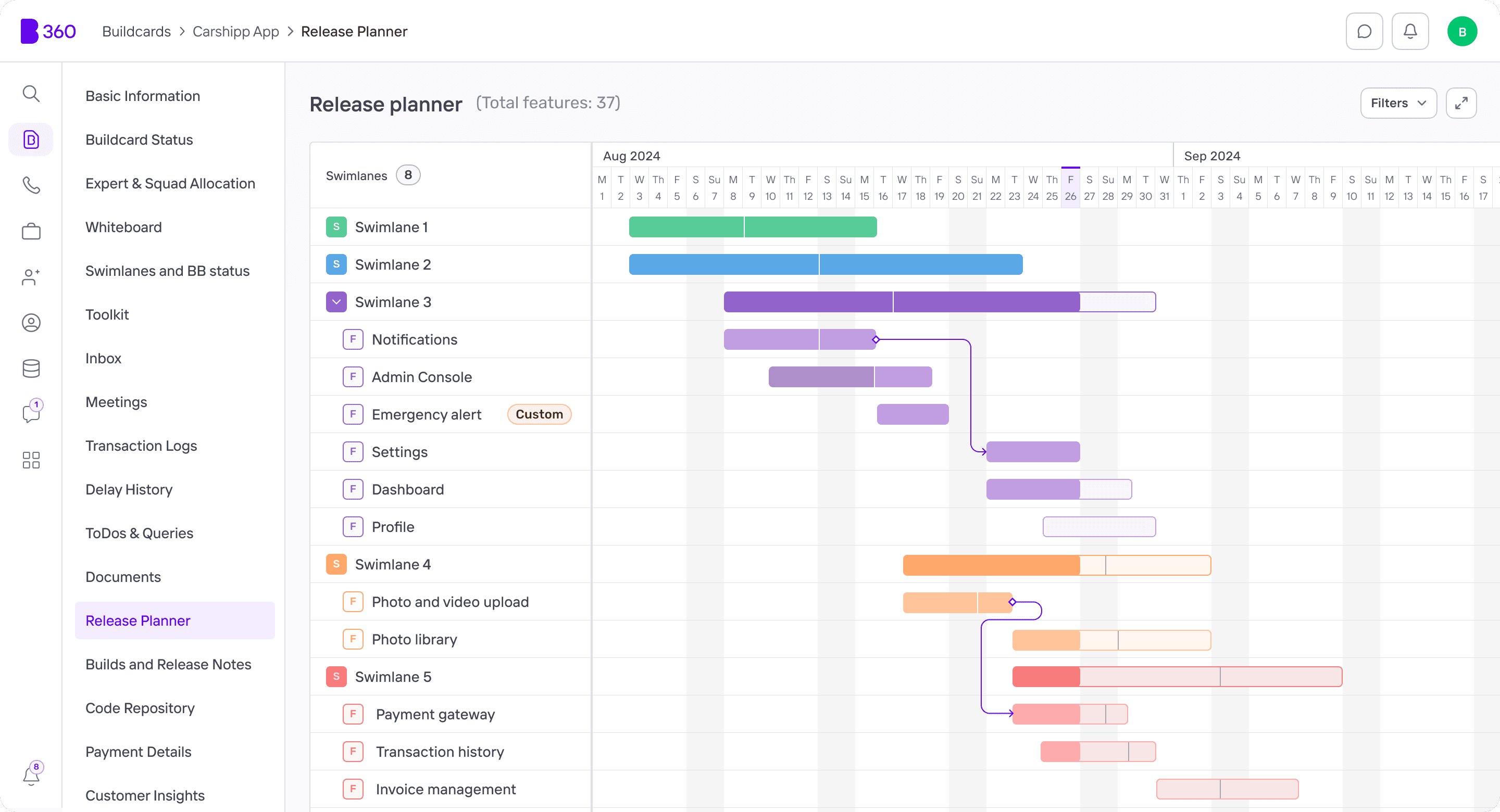Open notifications bell in top header
The width and height of the screenshot is (1500, 812).
[x=1410, y=31]
